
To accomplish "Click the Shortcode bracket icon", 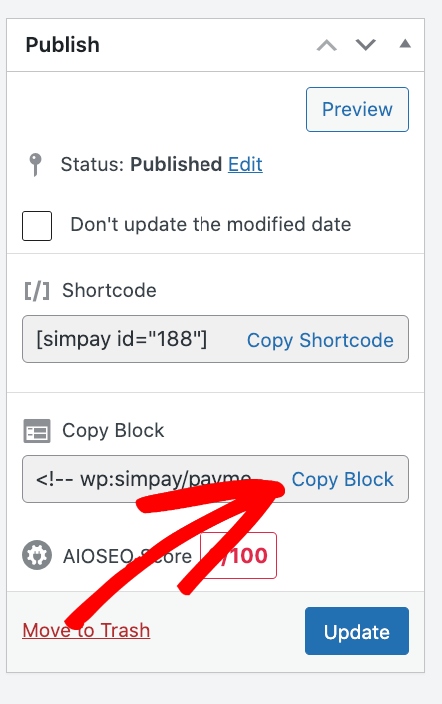I will tap(37, 291).
